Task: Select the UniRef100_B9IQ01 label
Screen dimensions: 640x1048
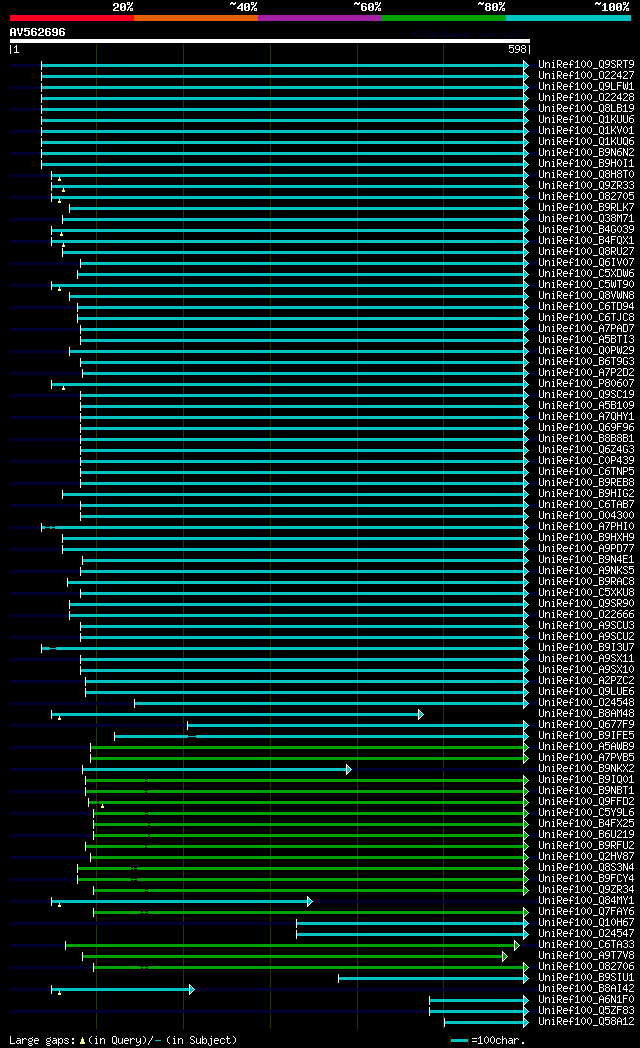Action: click(x=587, y=779)
